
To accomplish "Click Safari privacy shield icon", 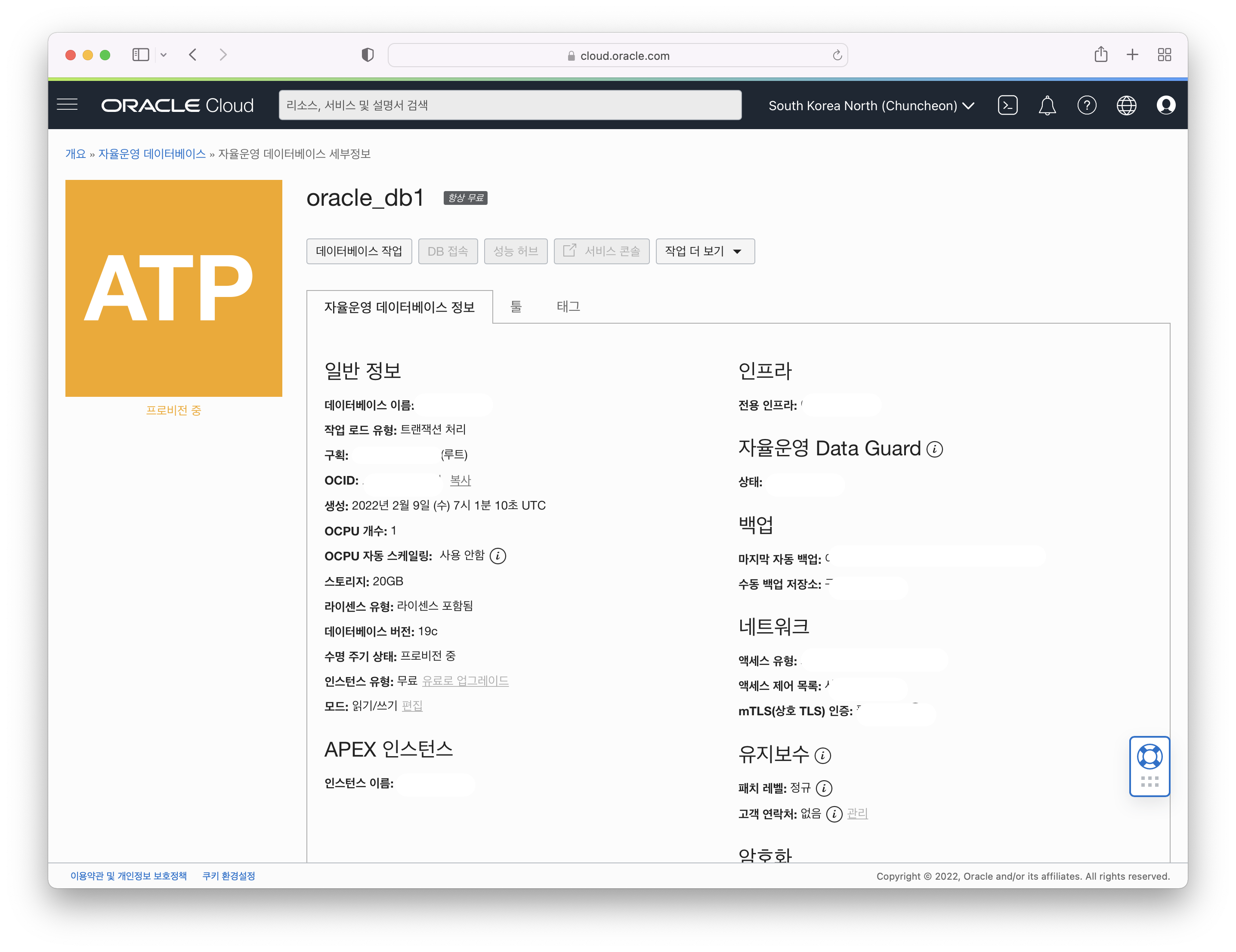I will 368,55.
